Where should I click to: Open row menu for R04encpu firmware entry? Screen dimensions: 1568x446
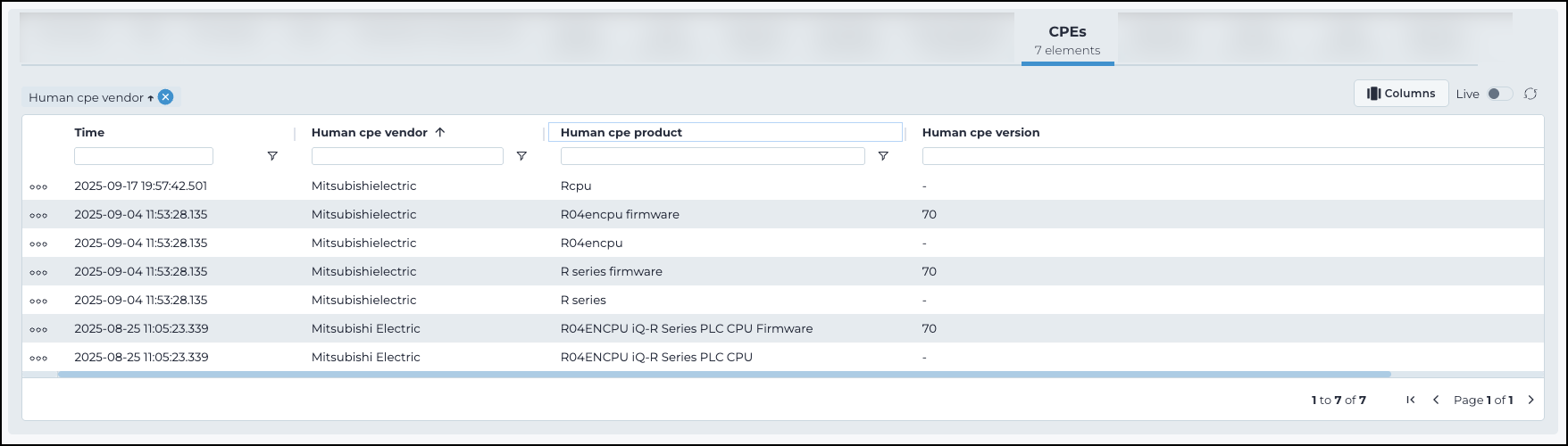38,215
